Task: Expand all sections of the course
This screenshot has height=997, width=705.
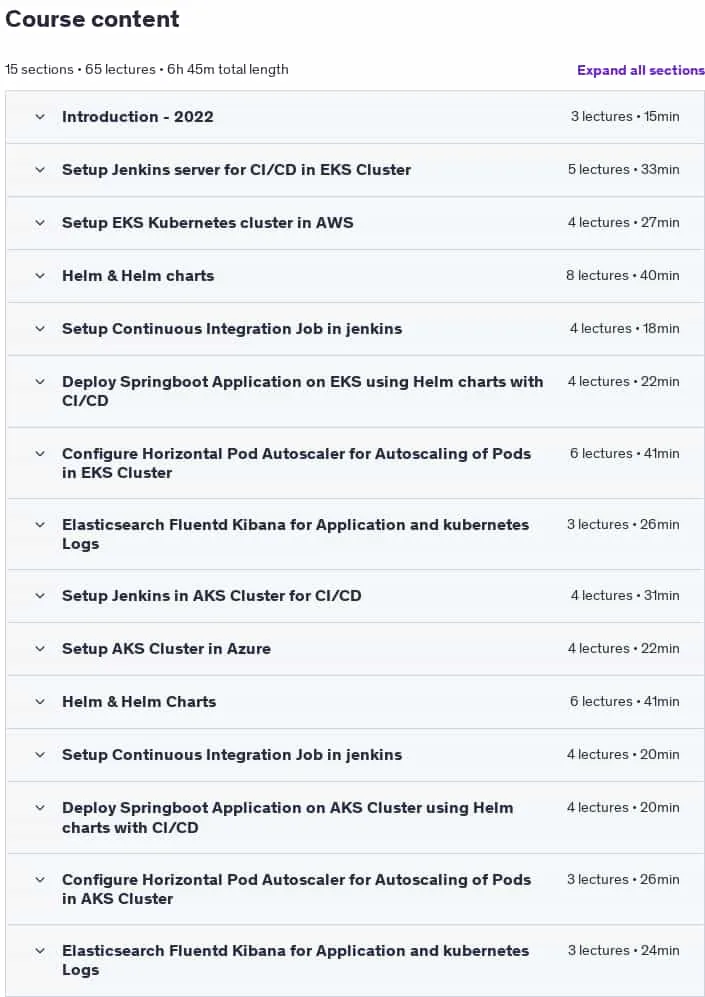Action: (641, 71)
